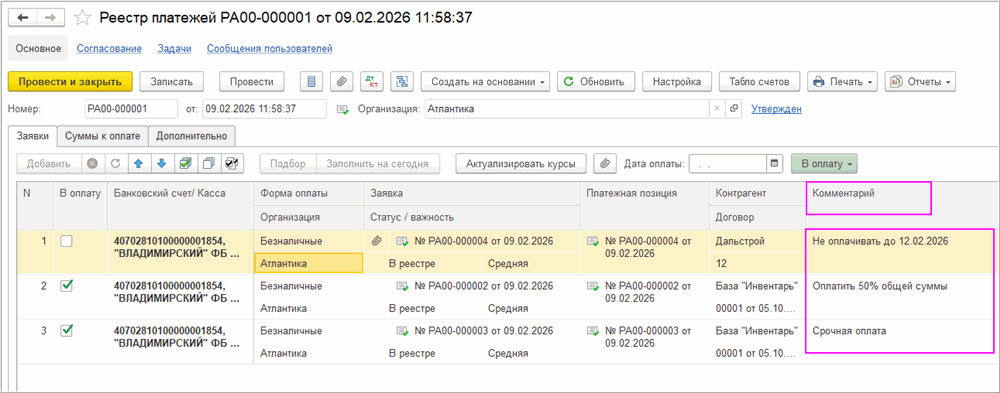Switch to the Основное section

[38, 48]
